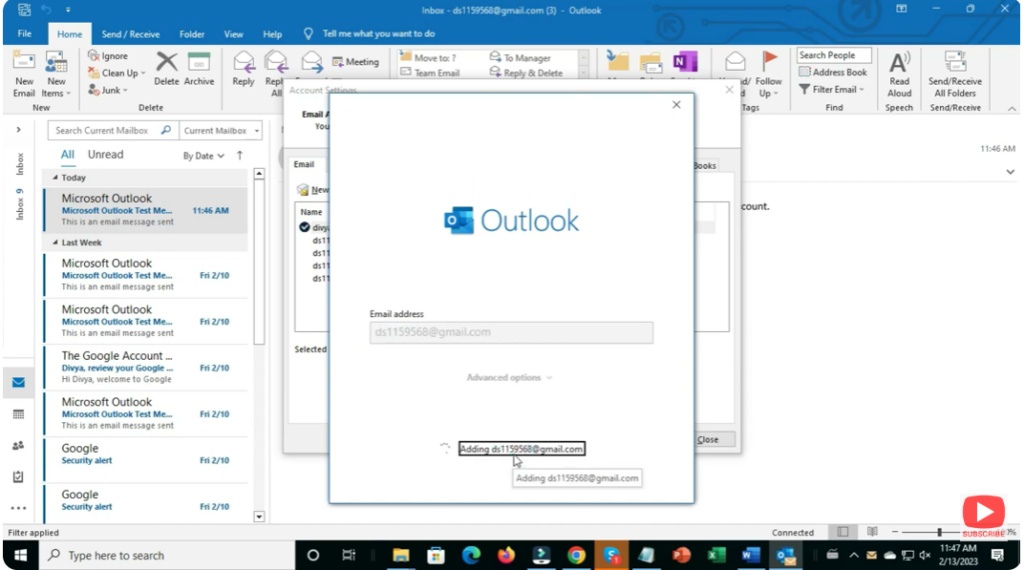This screenshot has height=570, width=1024.
Task: Open the Tasks view in sidebar
Action: (18, 477)
